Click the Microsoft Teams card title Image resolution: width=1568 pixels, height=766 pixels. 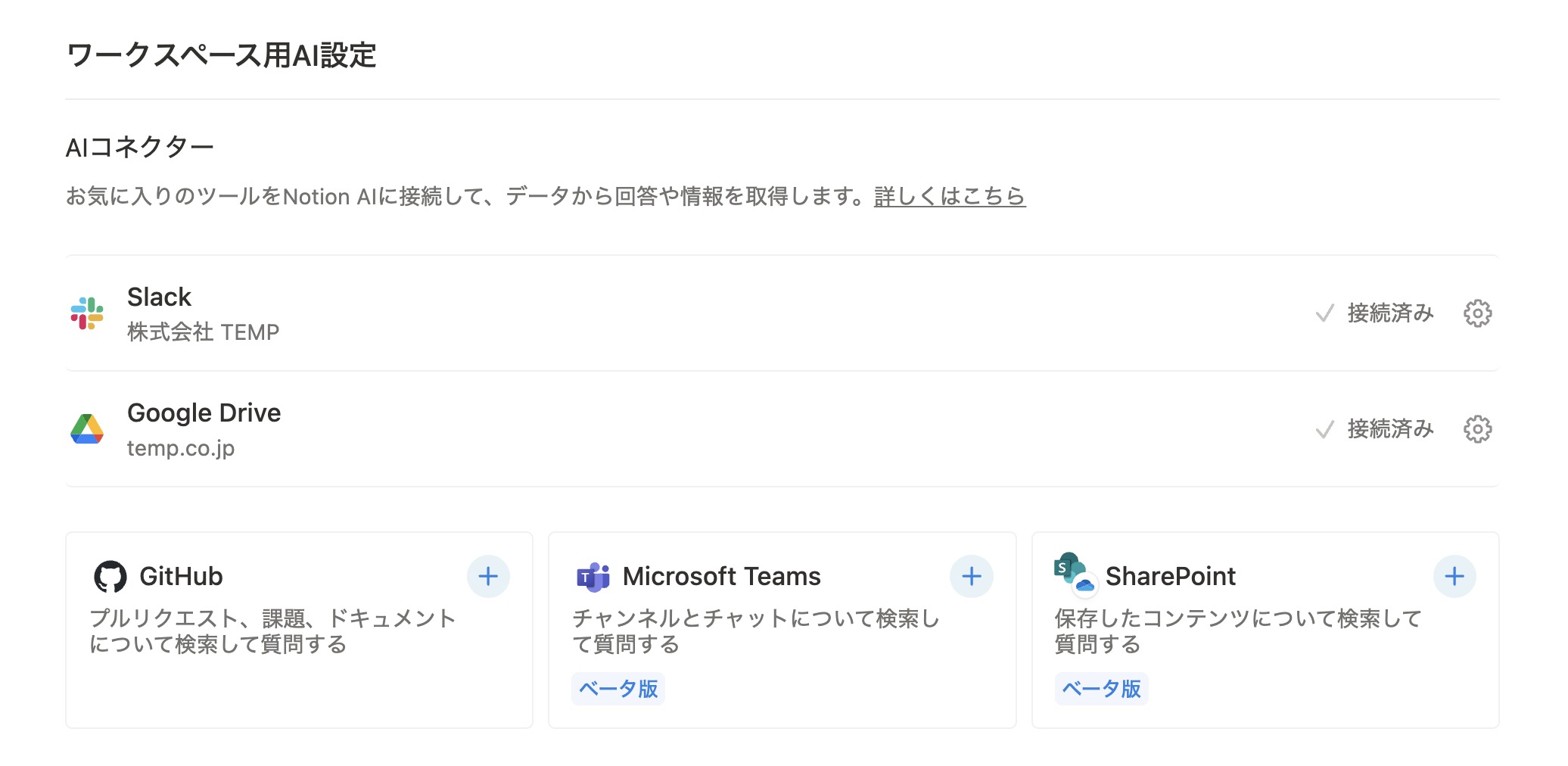click(721, 577)
